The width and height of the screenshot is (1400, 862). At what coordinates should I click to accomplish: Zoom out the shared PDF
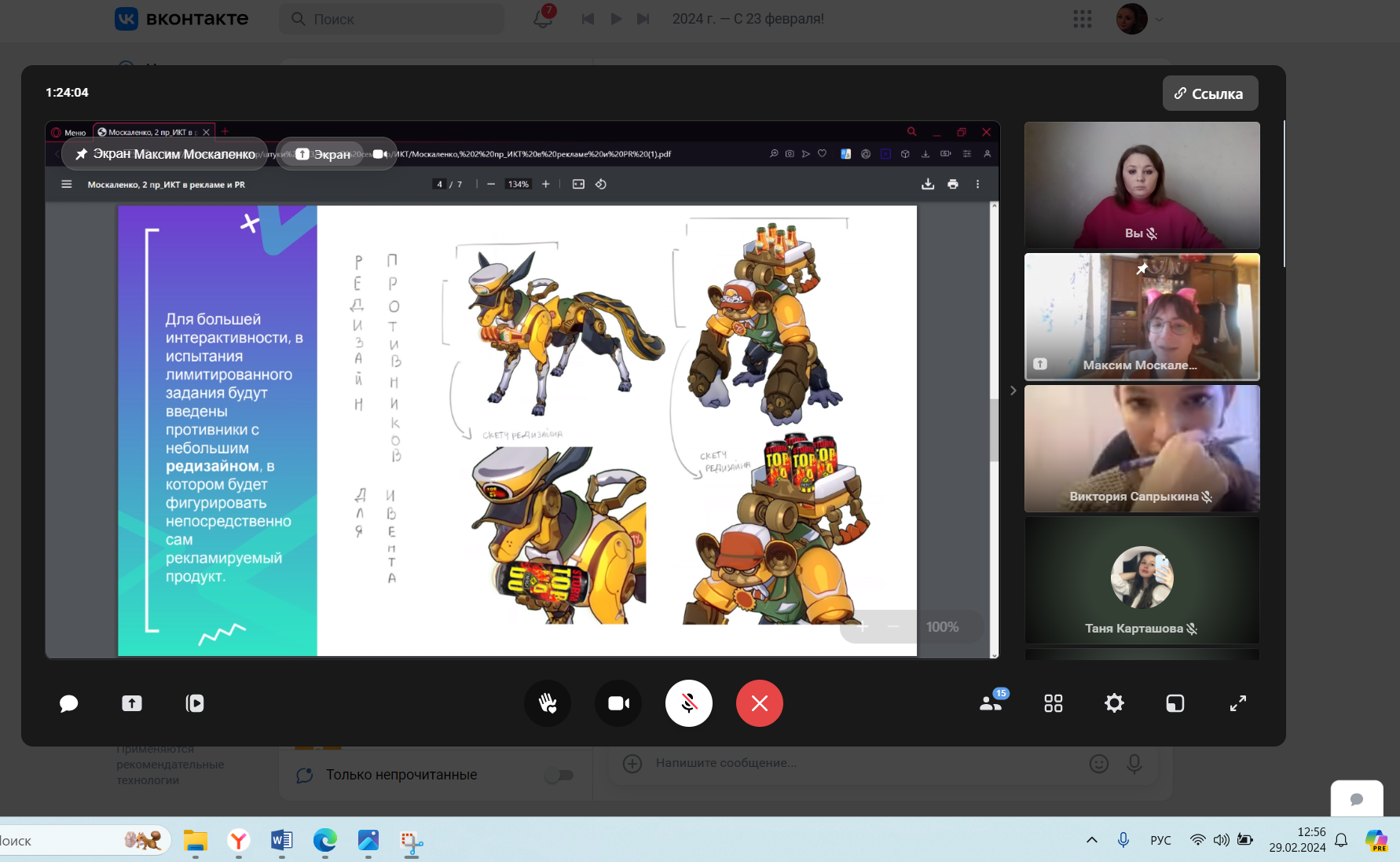491,184
